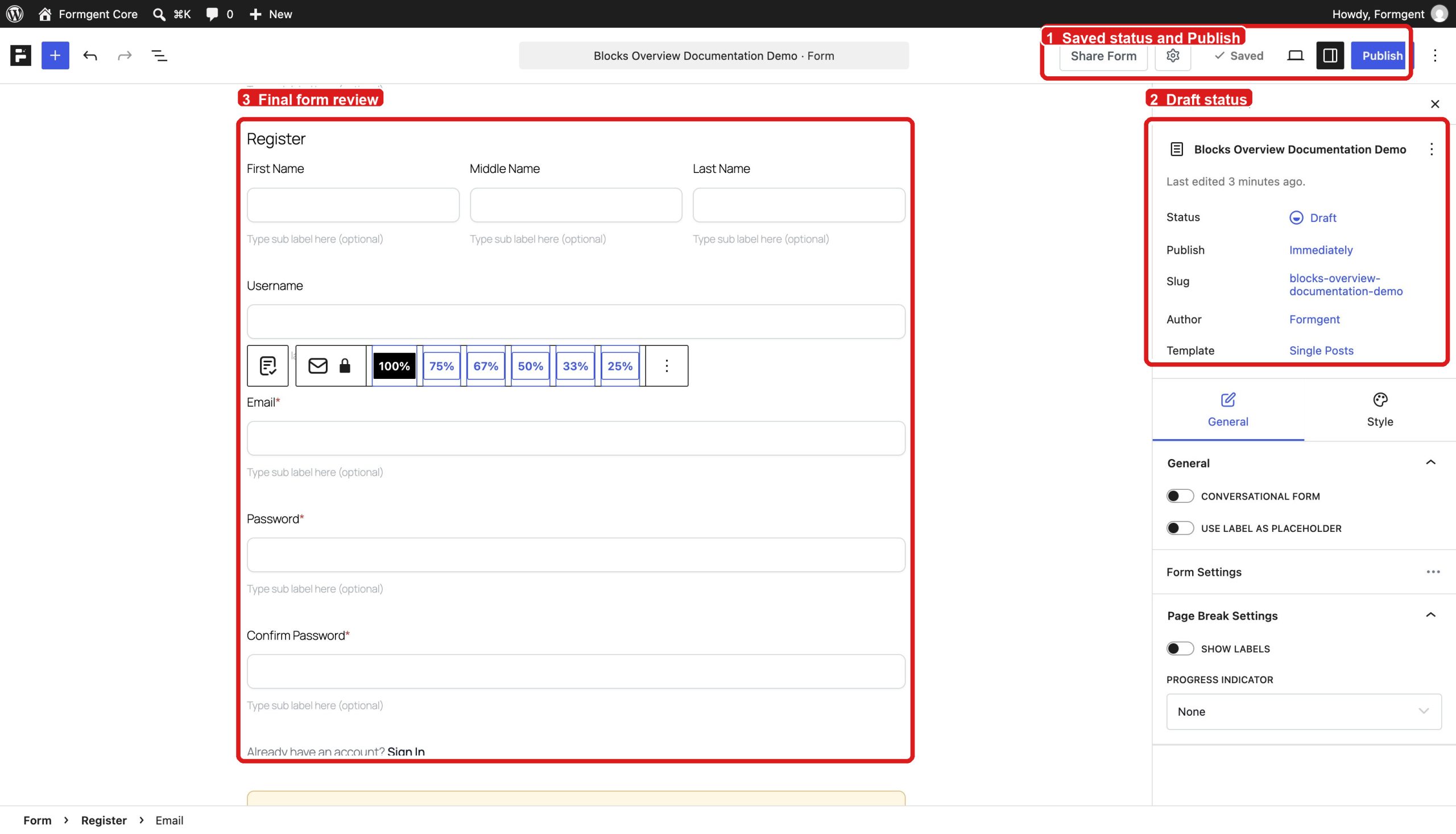1456x834 pixels.
Task: Open the comments bubble in the admin bar
Action: click(x=220, y=14)
